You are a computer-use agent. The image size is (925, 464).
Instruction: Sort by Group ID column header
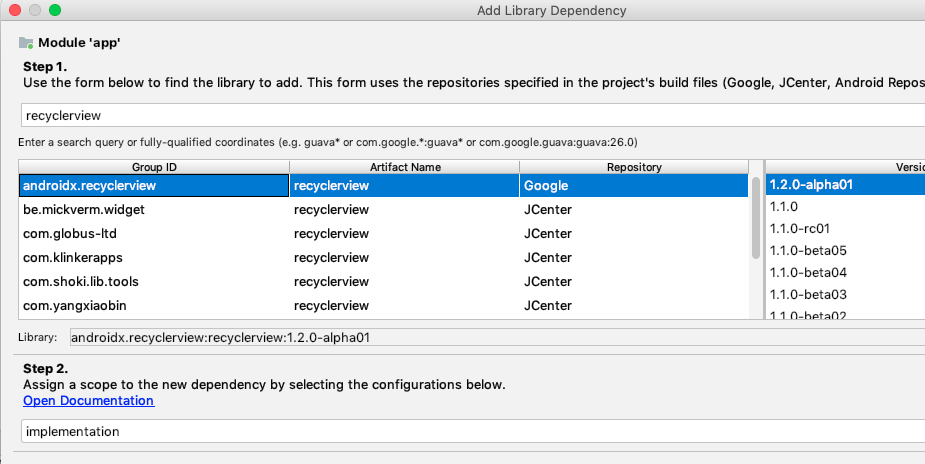click(x=154, y=167)
